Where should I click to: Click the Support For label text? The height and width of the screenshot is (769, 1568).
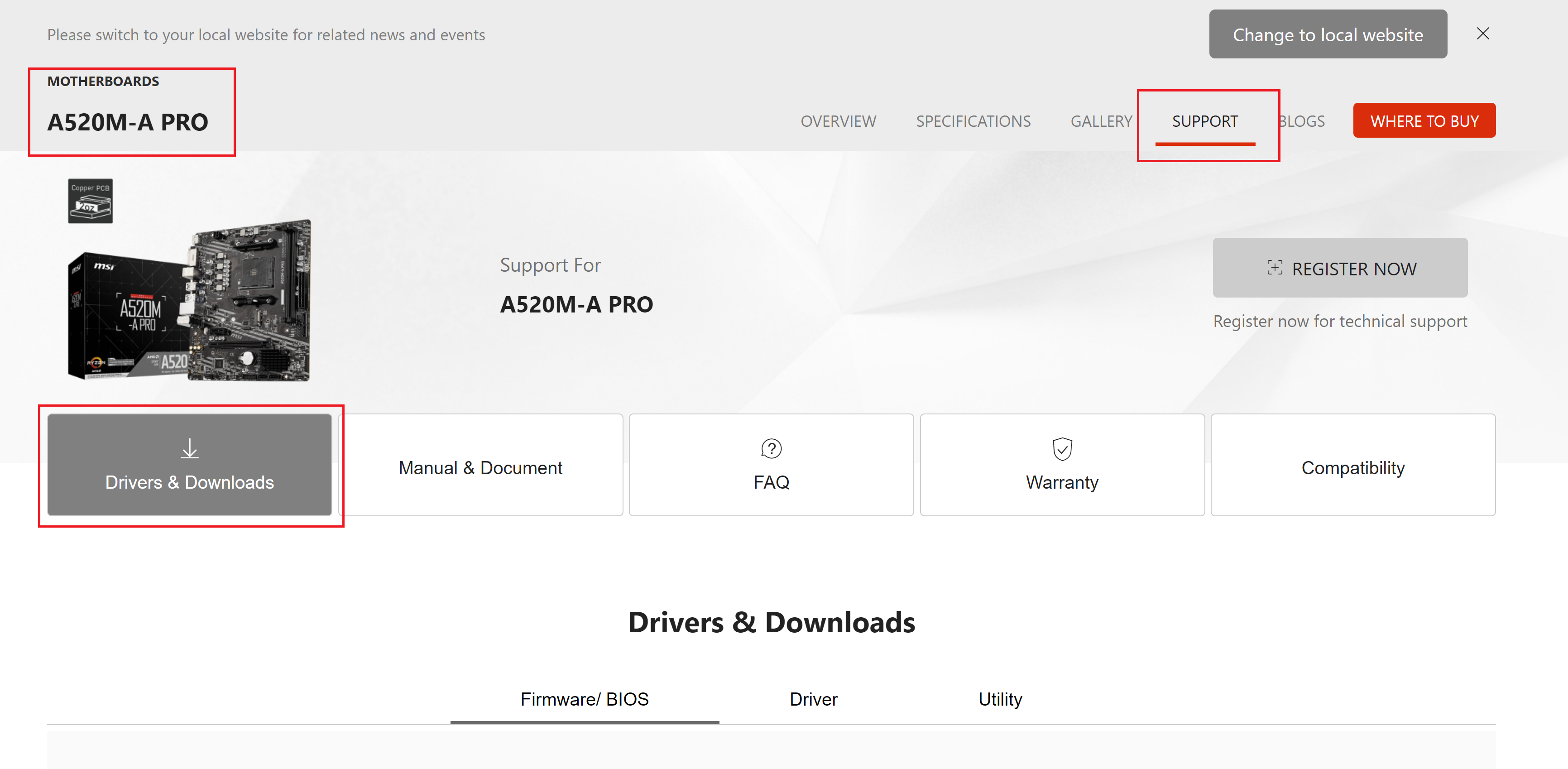coord(550,265)
